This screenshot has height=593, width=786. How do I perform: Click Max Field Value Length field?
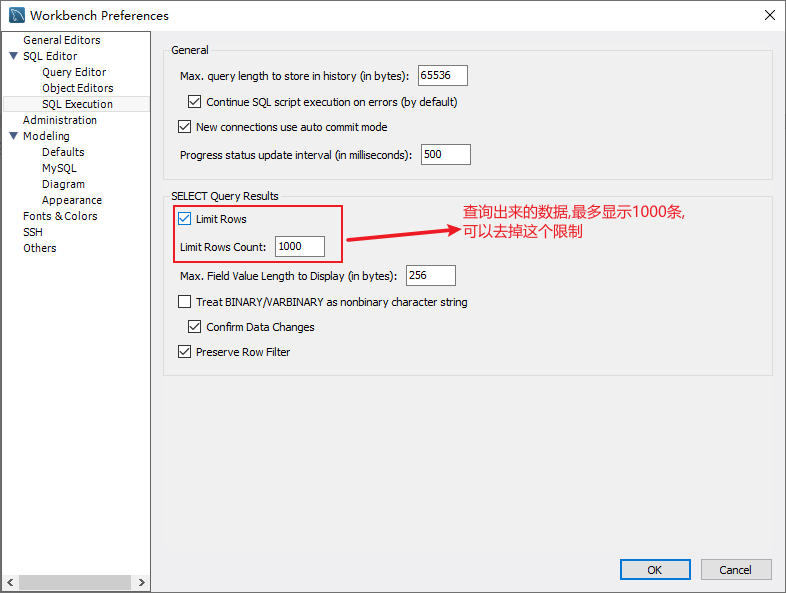pyautogui.click(x=431, y=276)
